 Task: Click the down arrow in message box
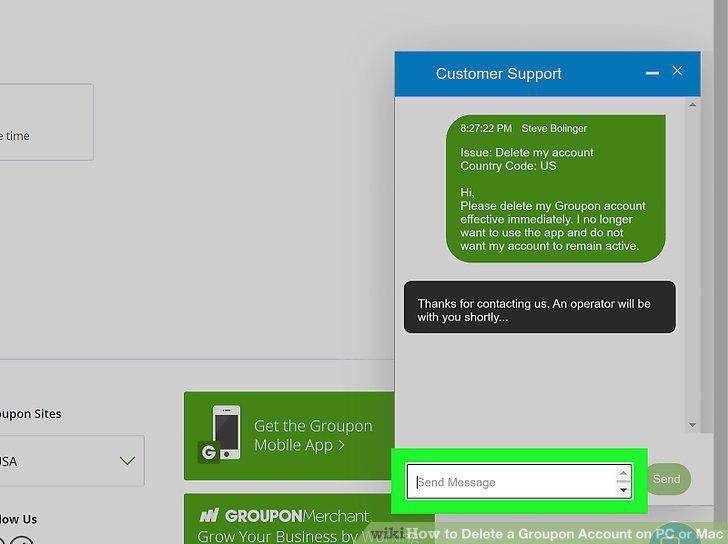pos(624,490)
